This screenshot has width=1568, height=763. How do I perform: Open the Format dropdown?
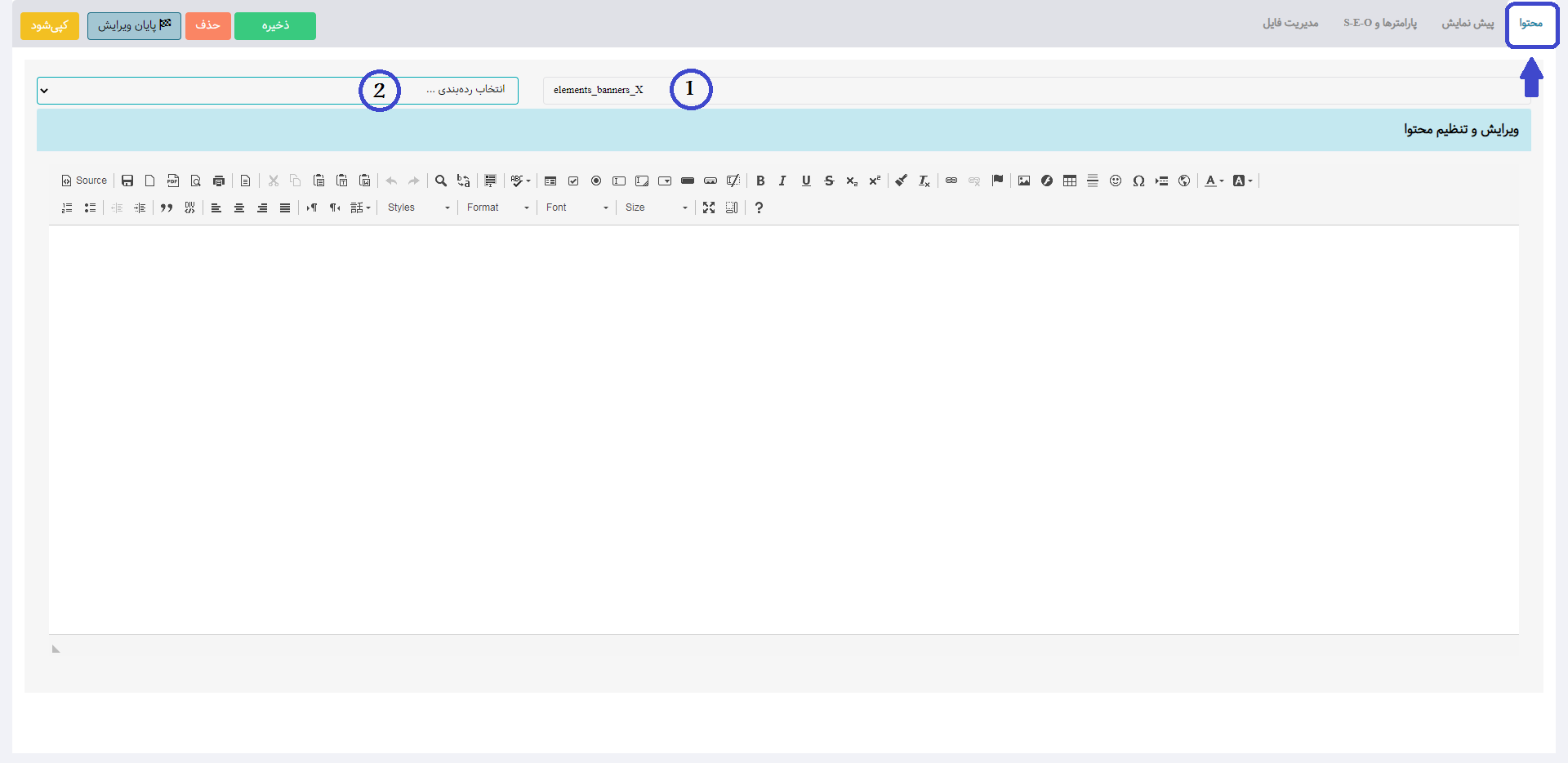(497, 207)
